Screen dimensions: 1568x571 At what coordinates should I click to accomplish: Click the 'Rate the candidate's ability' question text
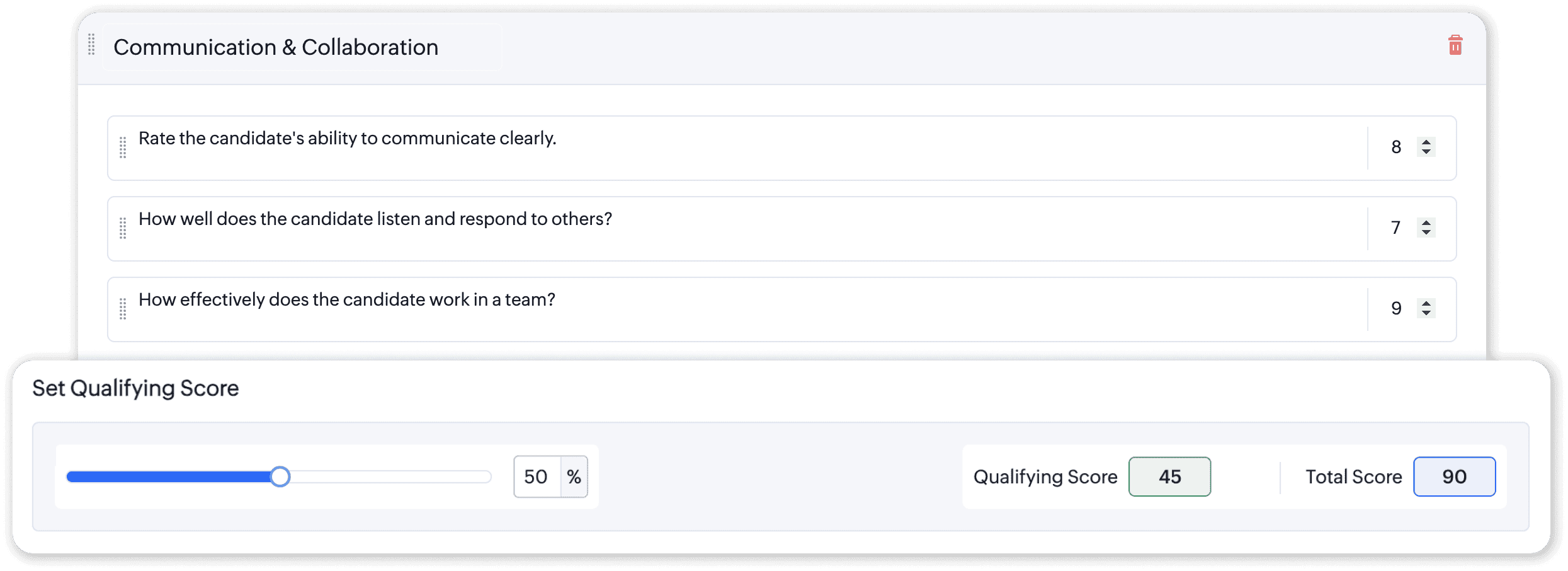(347, 138)
